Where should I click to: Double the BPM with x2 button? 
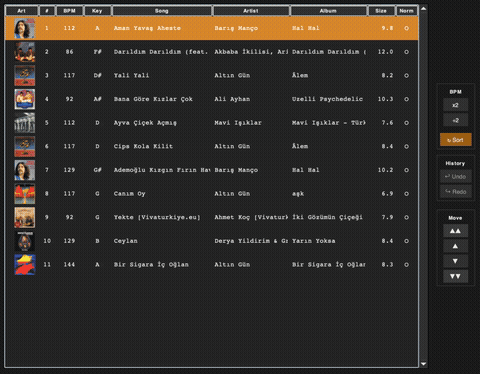(x=455, y=105)
